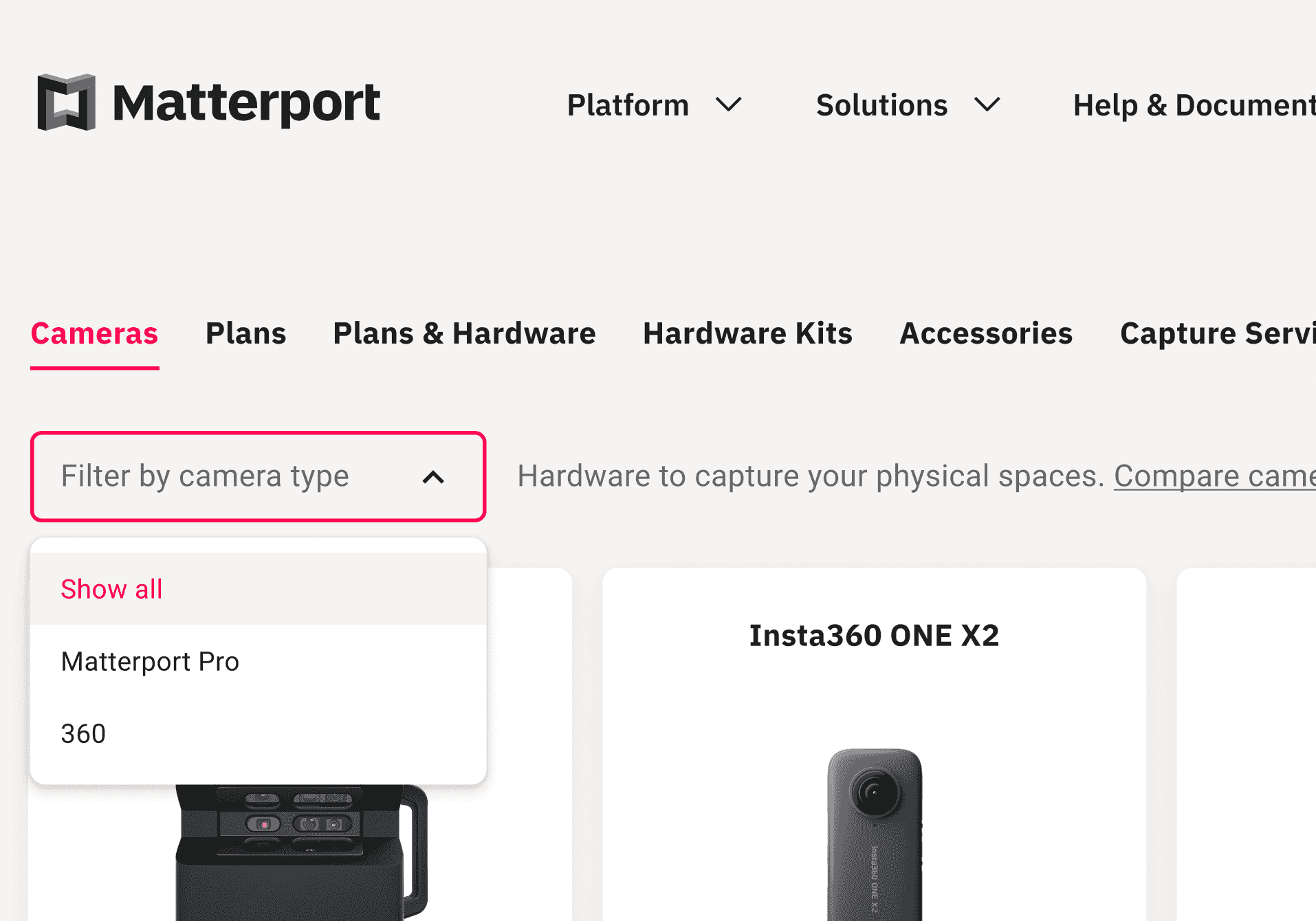Click the Matterport logo icon
Viewport: 1316px width, 921px height.
click(66, 102)
